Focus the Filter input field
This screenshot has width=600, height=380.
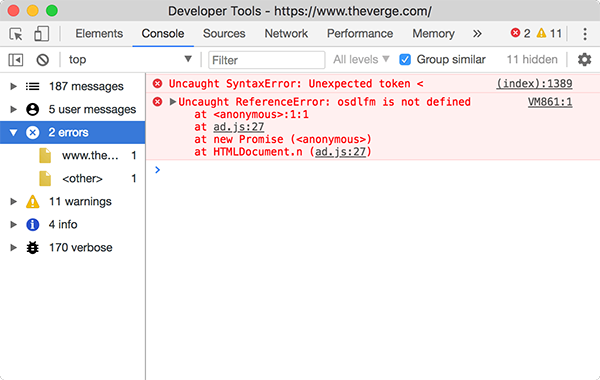click(267, 60)
